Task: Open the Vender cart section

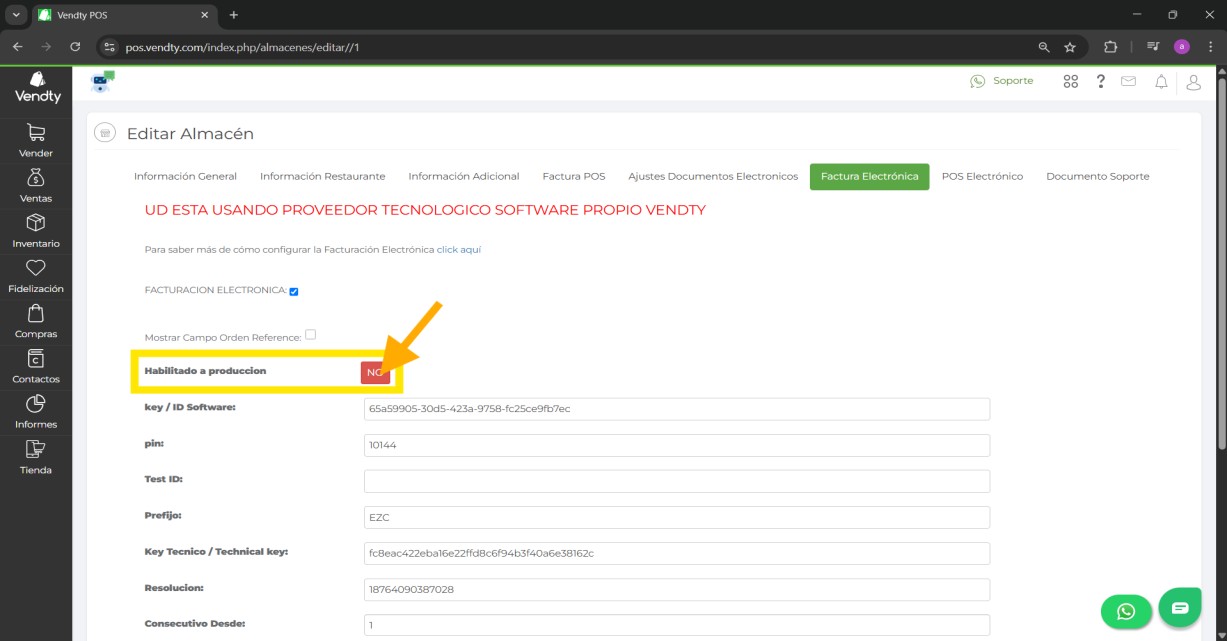Action: [36, 141]
